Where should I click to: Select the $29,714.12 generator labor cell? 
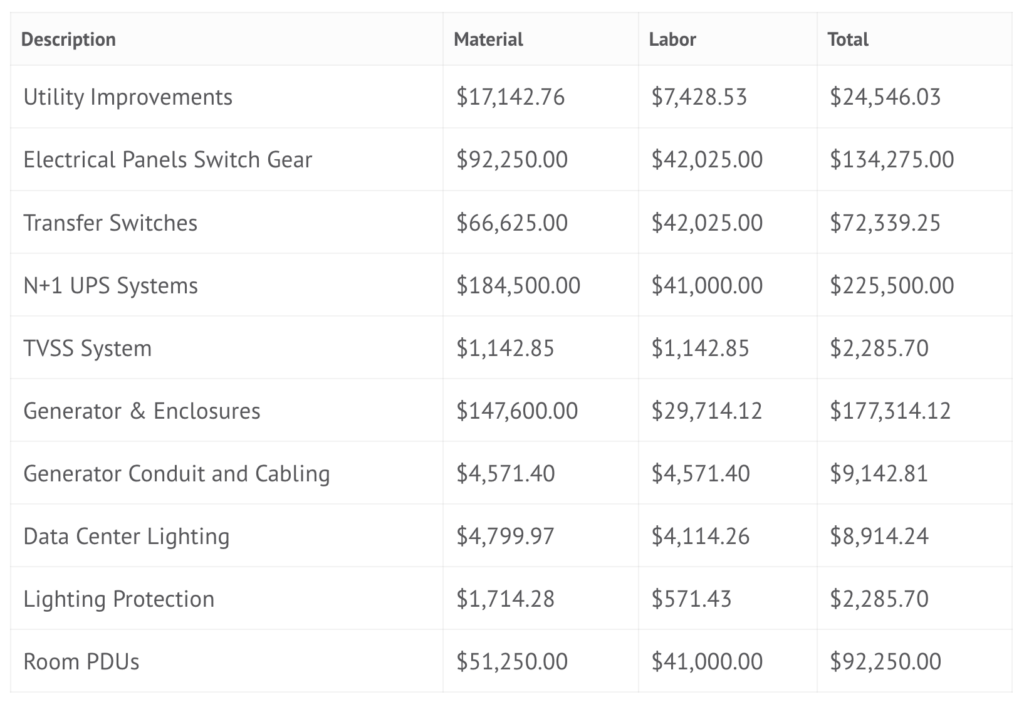[x=706, y=411]
